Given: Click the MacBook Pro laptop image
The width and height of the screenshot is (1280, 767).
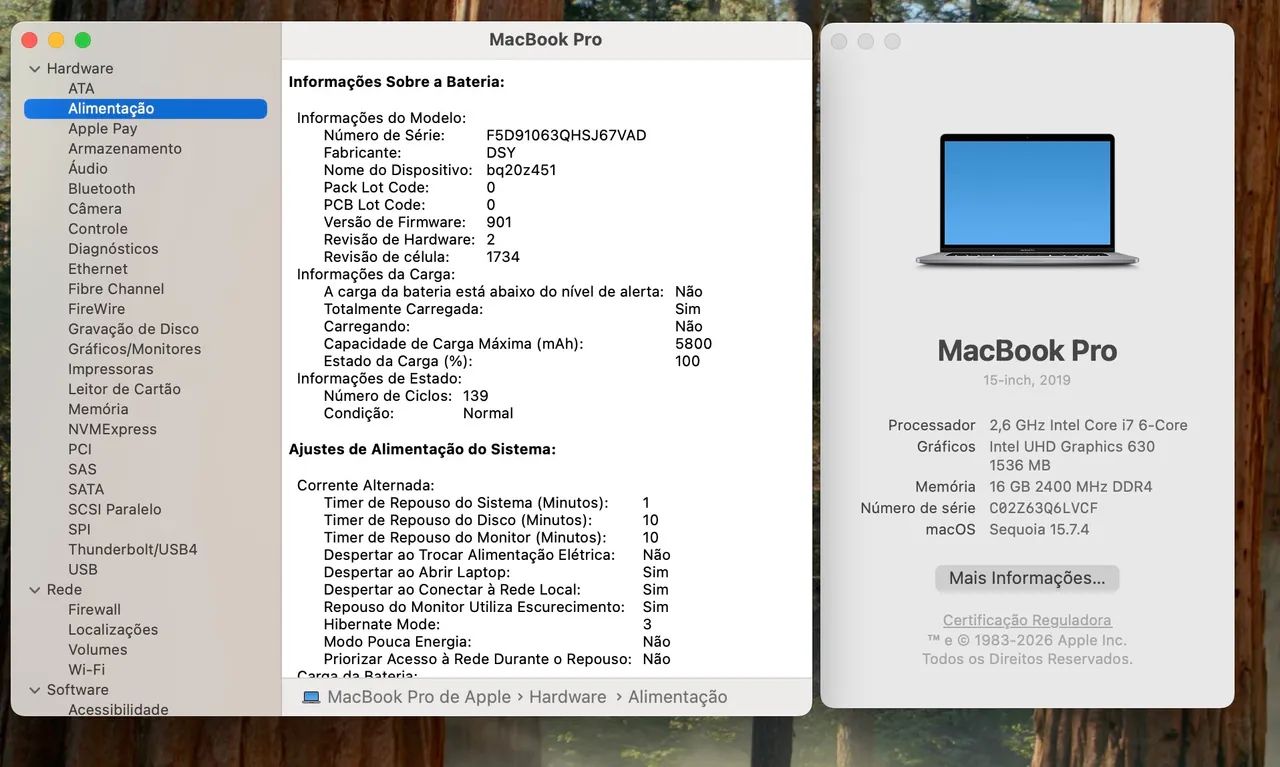Looking at the screenshot, I should coord(1026,200).
